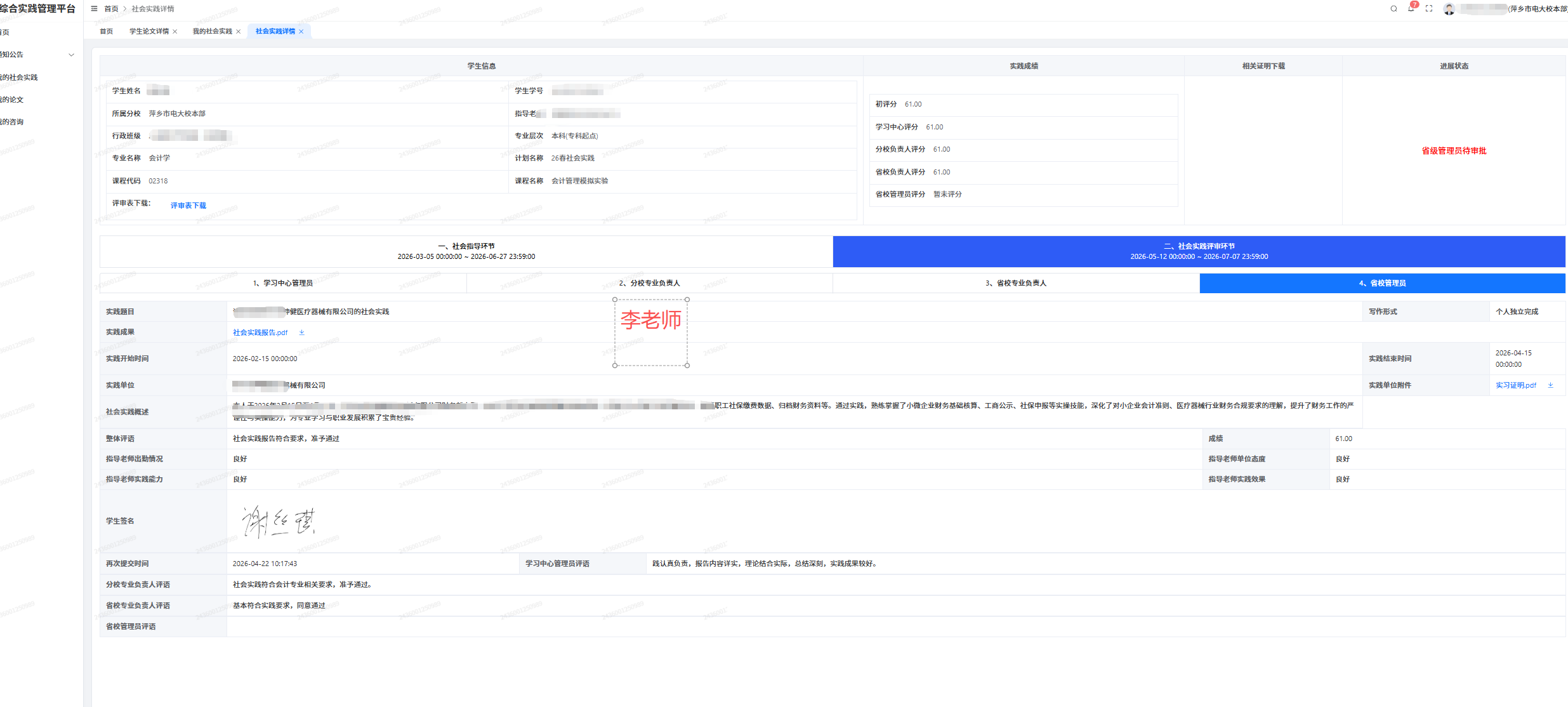Open the search magnifier icon
Screen dimensions: 1568x707
(x=1393, y=9)
